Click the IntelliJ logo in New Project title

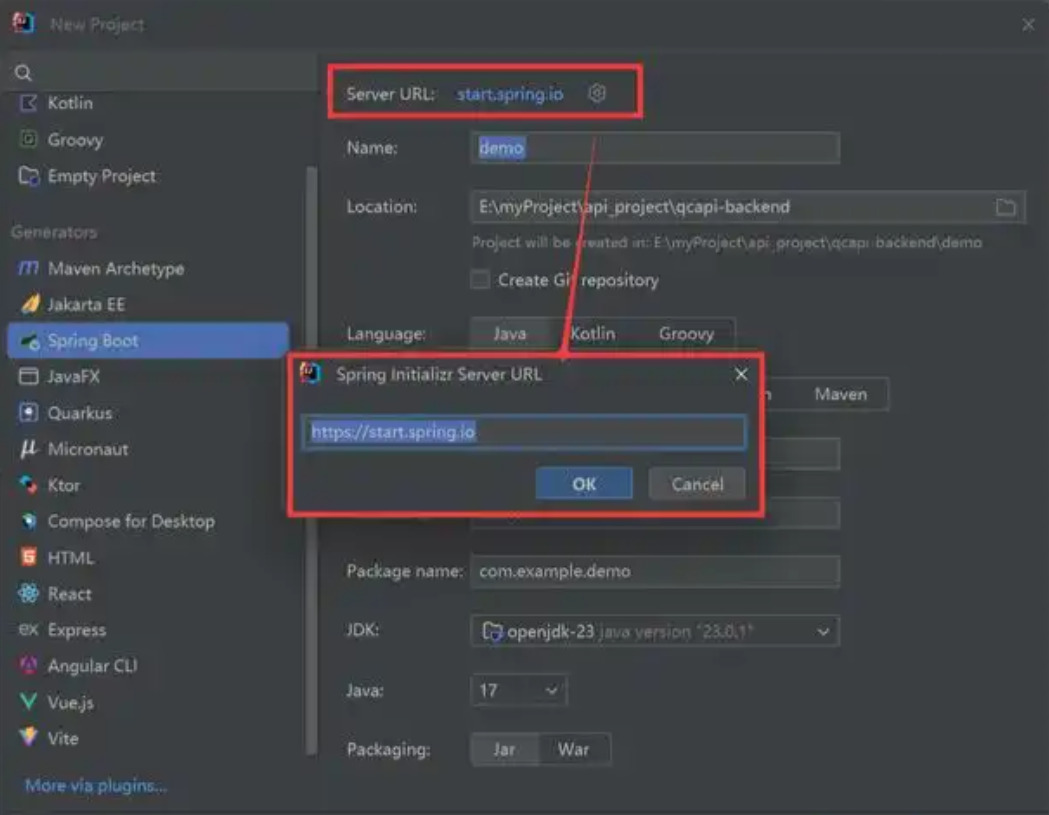23,23
